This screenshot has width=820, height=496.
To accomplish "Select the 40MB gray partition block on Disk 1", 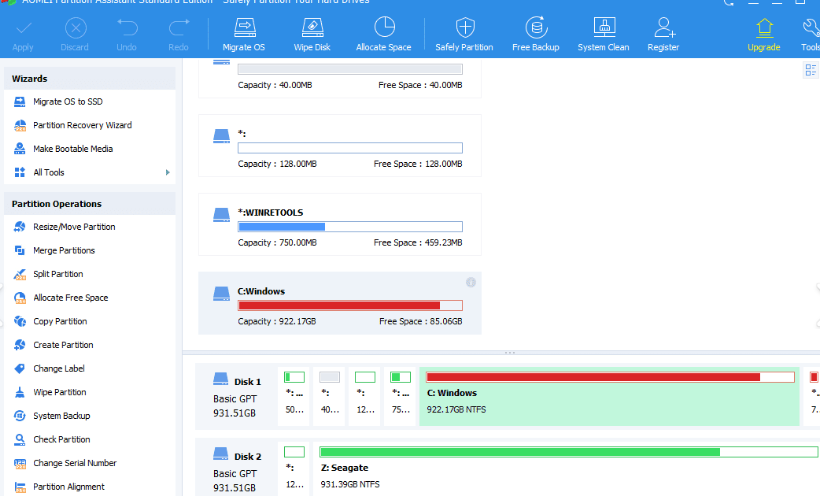I will click(329, 396).
